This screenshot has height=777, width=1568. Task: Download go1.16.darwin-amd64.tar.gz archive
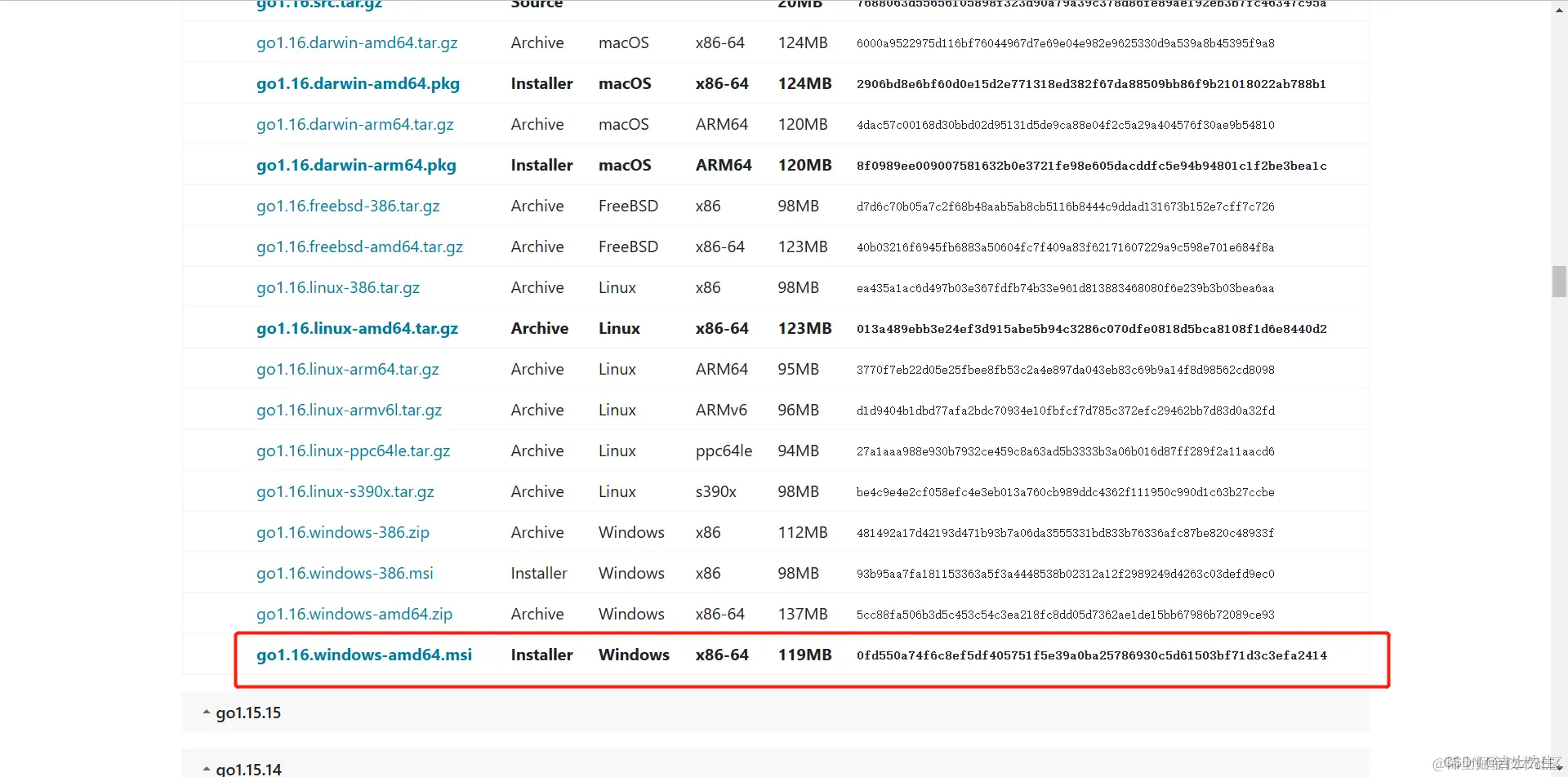357,43
